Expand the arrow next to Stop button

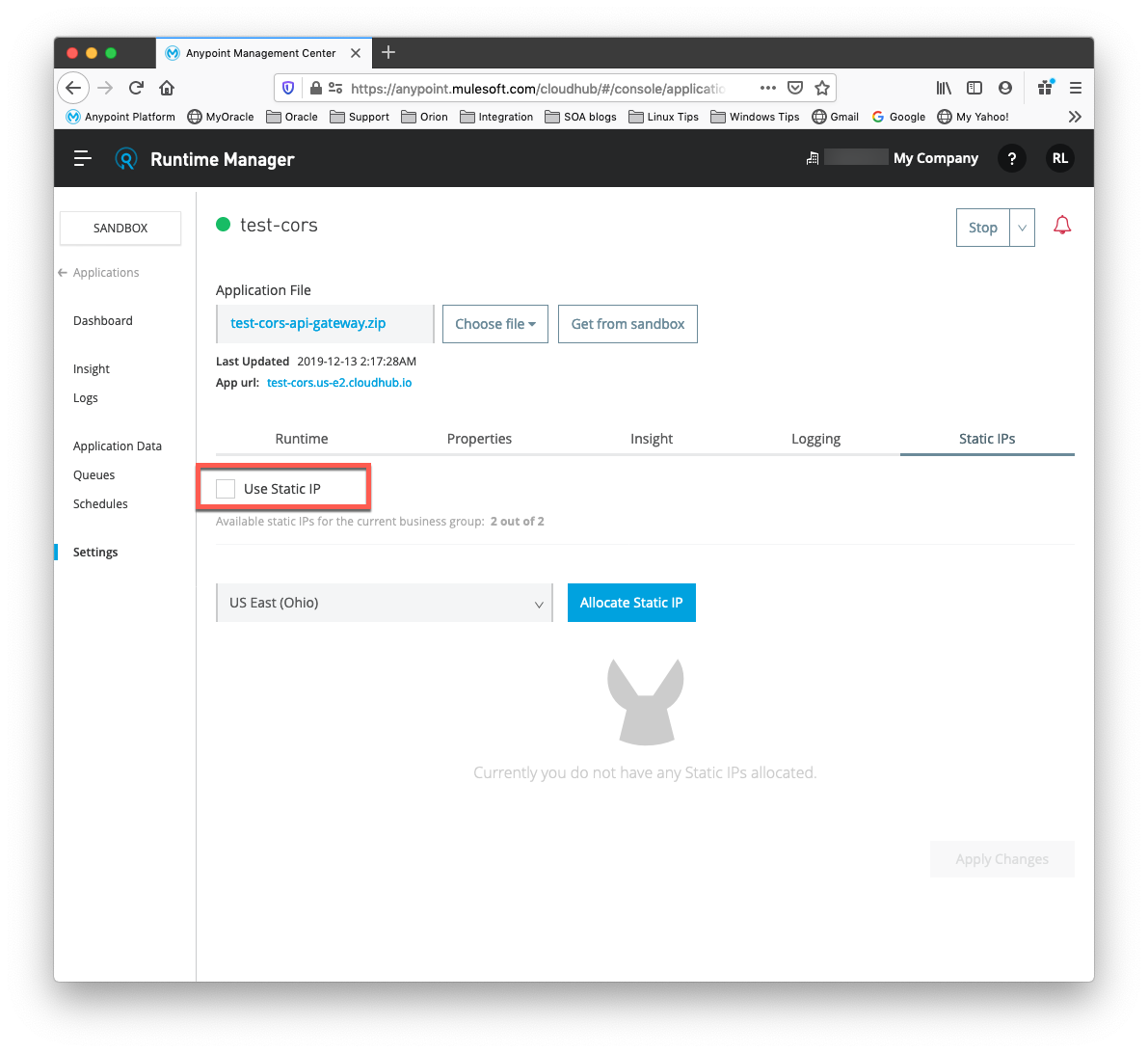point(1022,227)
